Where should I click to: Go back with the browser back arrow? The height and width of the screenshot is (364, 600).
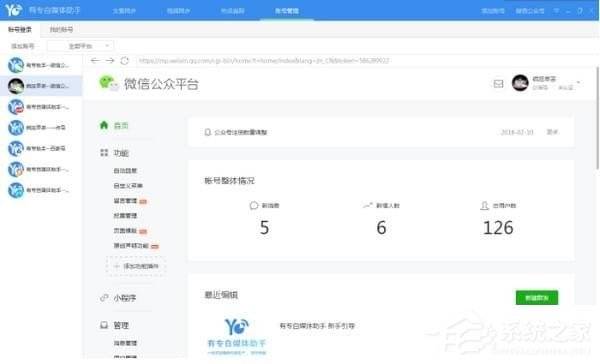point(95,60)
